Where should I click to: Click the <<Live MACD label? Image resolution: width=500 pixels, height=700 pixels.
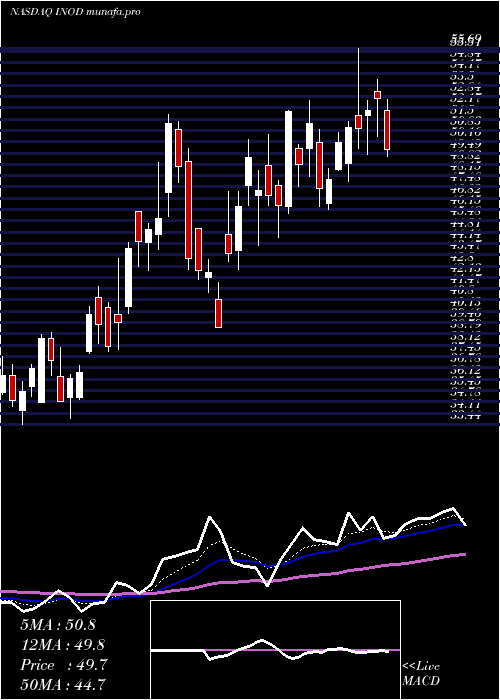[x=421, y=673]
